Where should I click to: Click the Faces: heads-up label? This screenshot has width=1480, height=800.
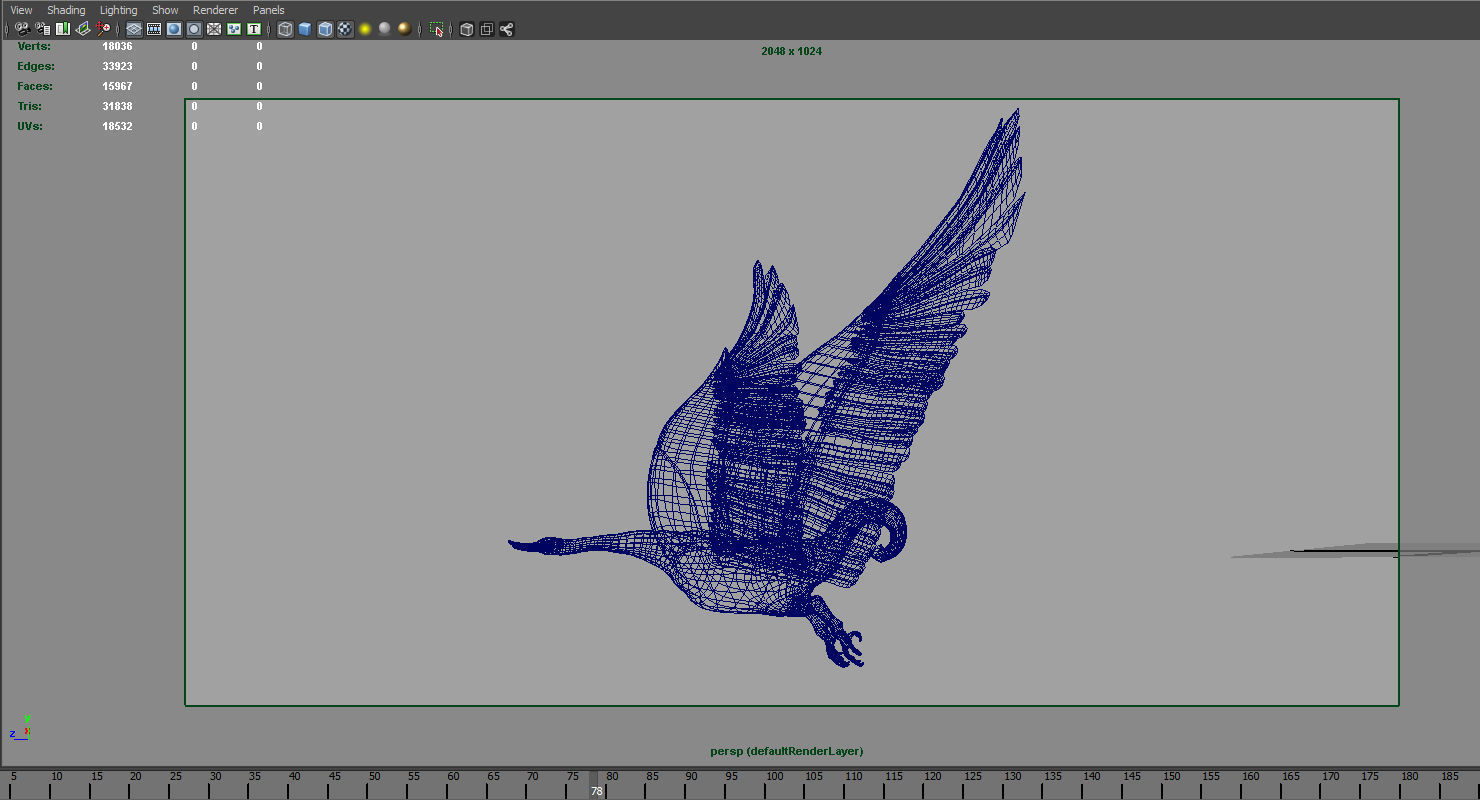pos(35,86)
